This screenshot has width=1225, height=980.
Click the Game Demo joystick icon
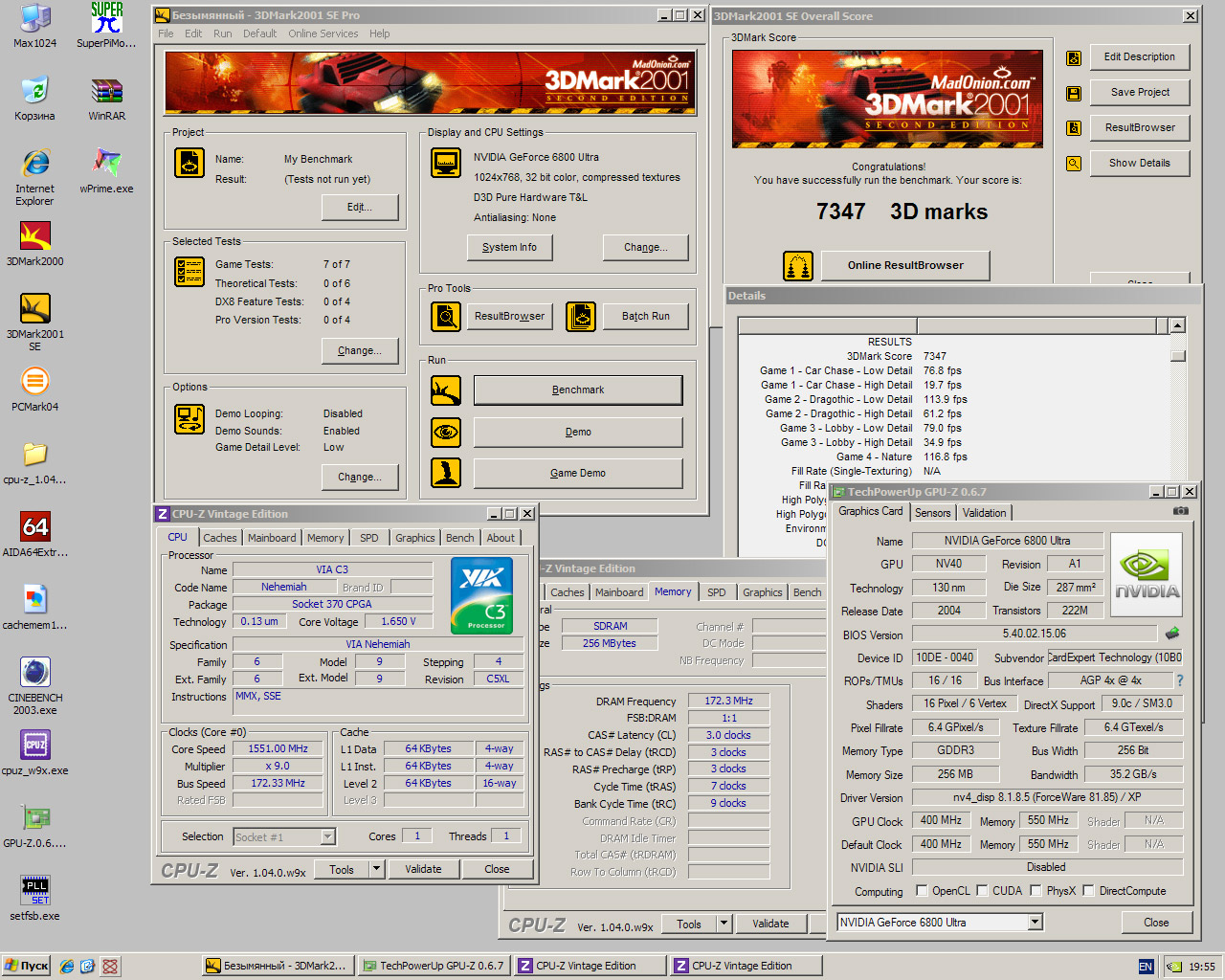point(446,473)
